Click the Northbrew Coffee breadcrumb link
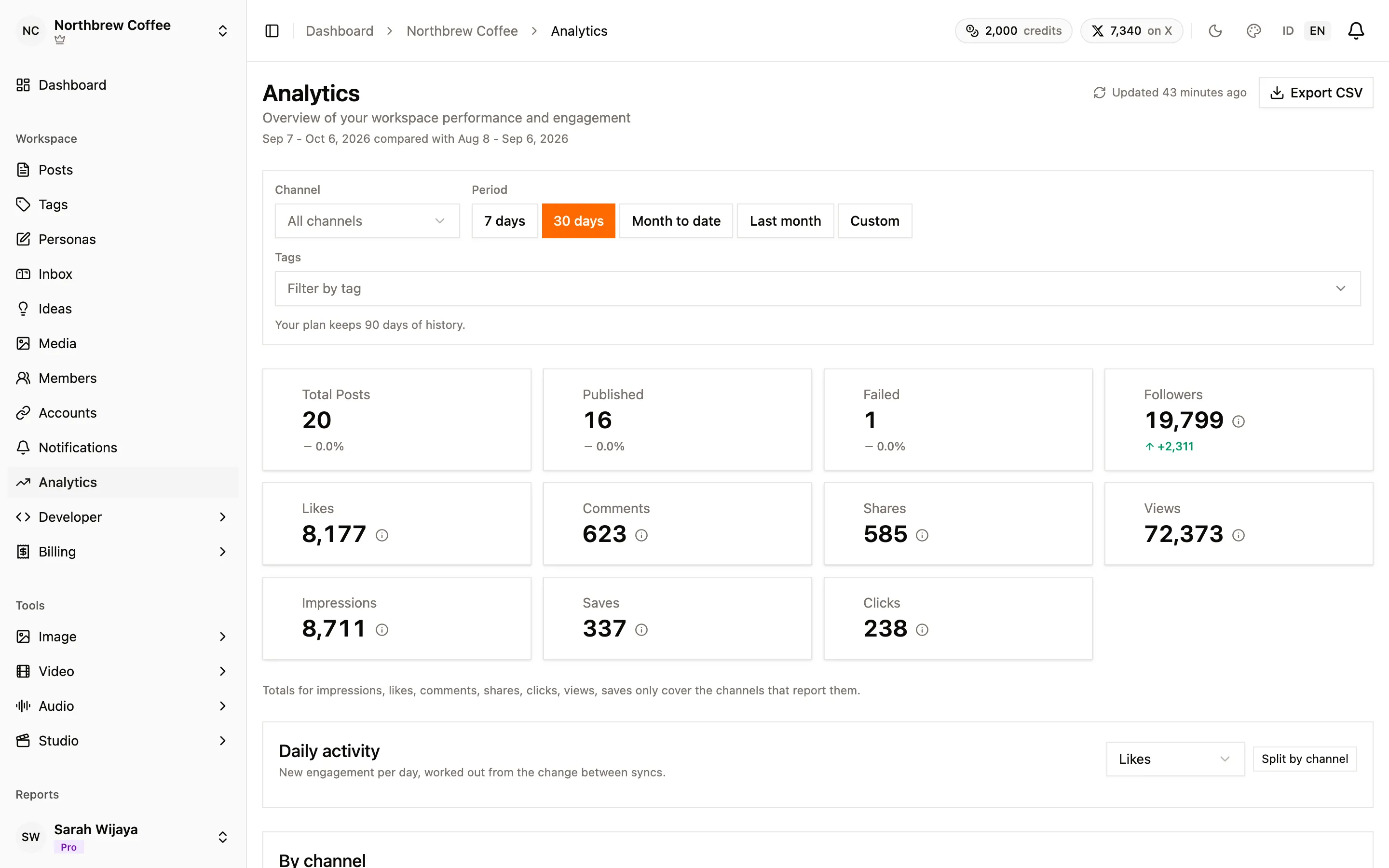1389x868 pixels. [462, 31]
